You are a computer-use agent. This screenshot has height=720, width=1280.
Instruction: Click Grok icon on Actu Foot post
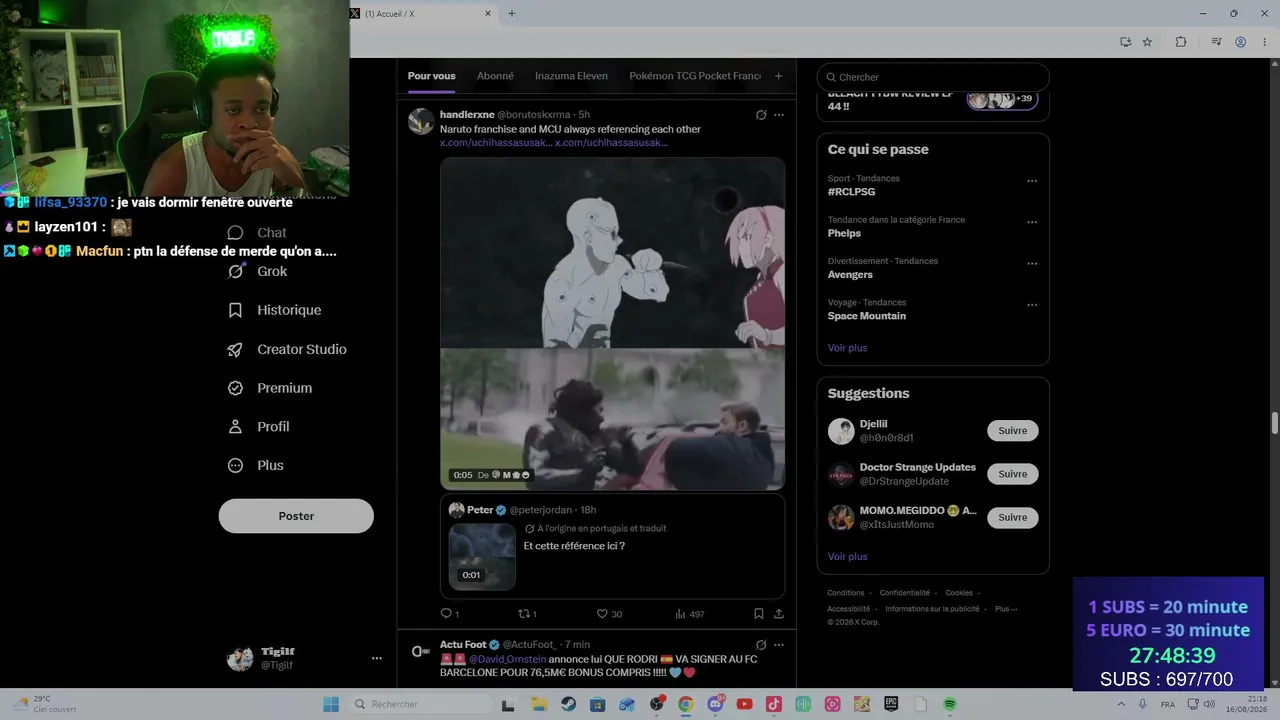(x=761, y=645)
